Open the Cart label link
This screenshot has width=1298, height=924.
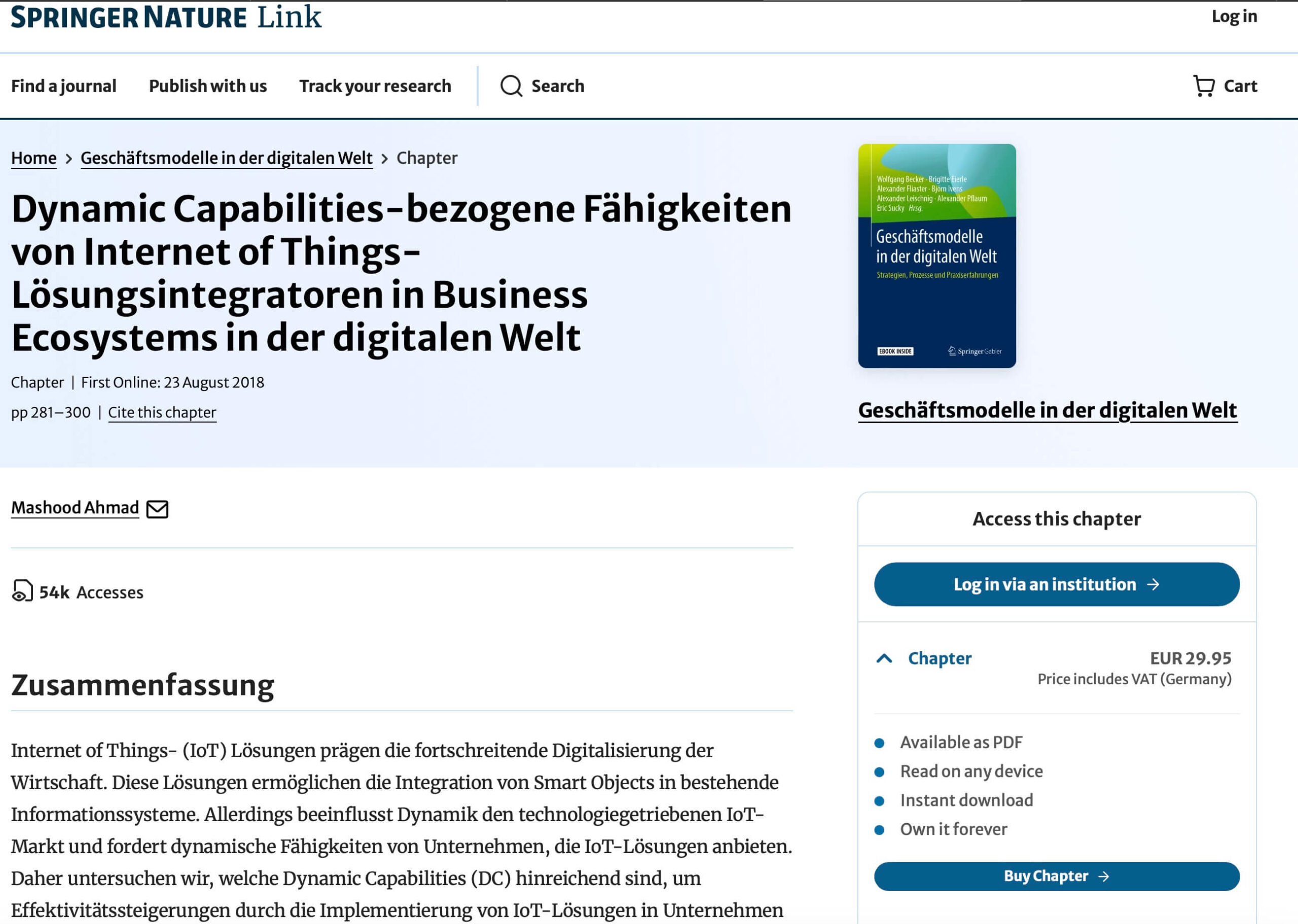pos(1240,86)
